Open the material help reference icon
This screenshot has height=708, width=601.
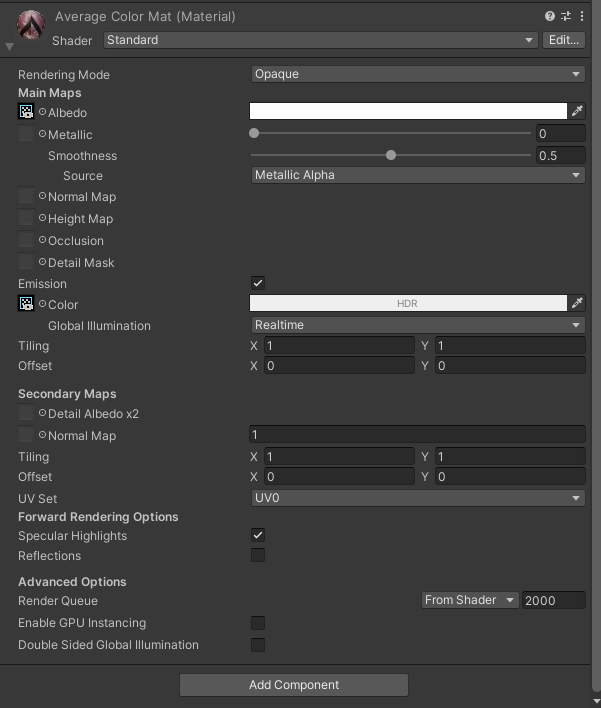[550, 16]
